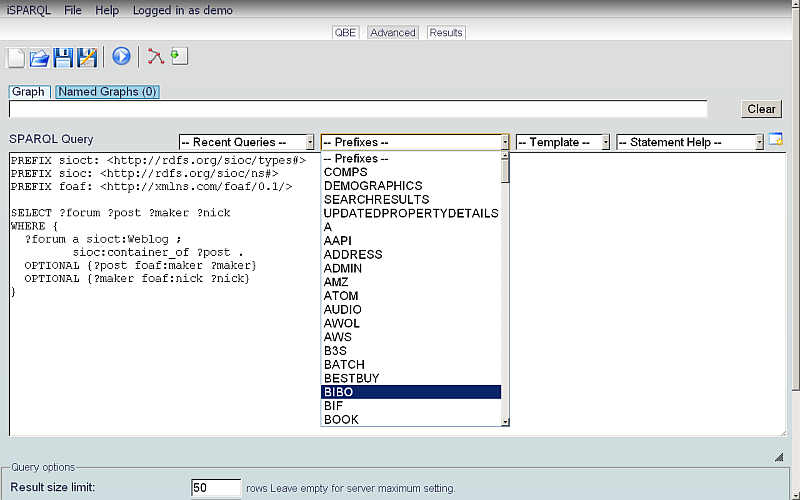Select the BIF prefix

click(411, 406)
